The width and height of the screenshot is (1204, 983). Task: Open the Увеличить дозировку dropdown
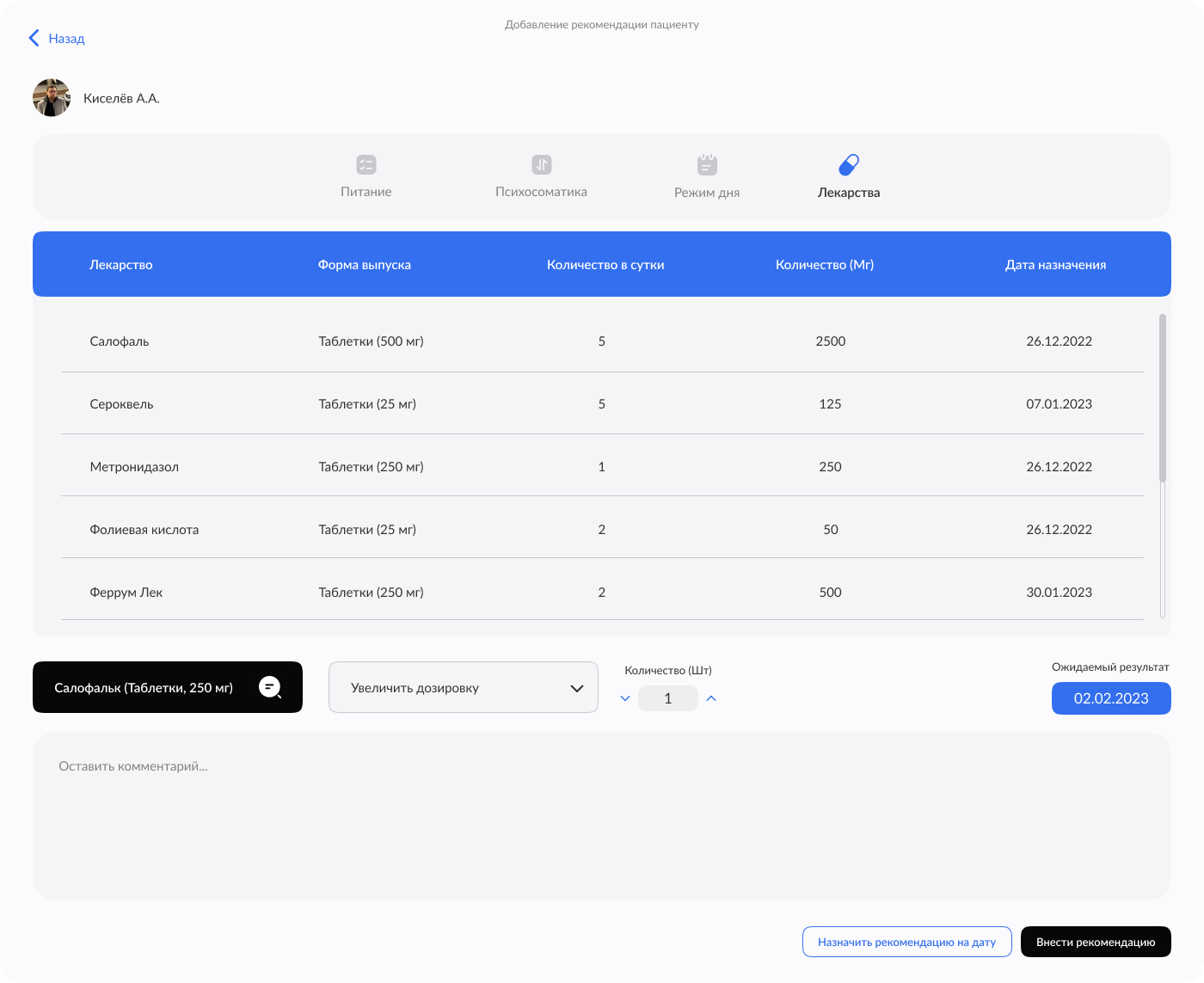click(x=464, y=687)
